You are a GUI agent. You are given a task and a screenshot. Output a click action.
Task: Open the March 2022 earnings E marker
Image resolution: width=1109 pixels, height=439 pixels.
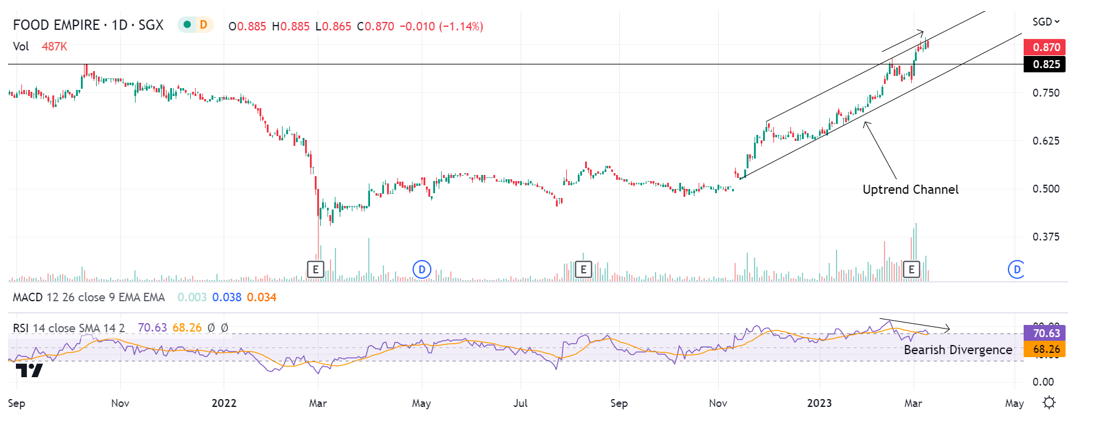click(315, 269)
